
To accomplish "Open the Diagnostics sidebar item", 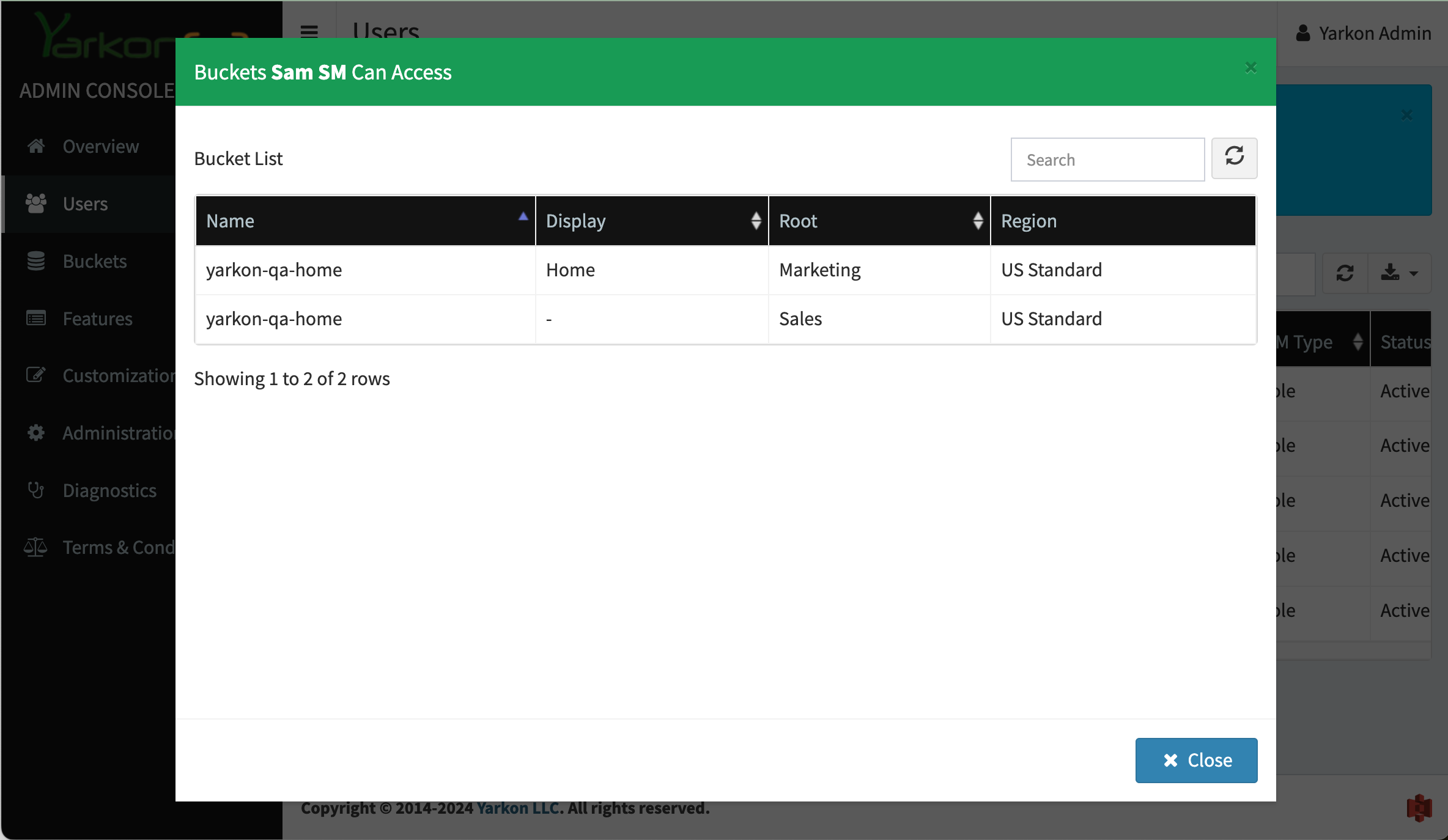I will coord(109,490).
